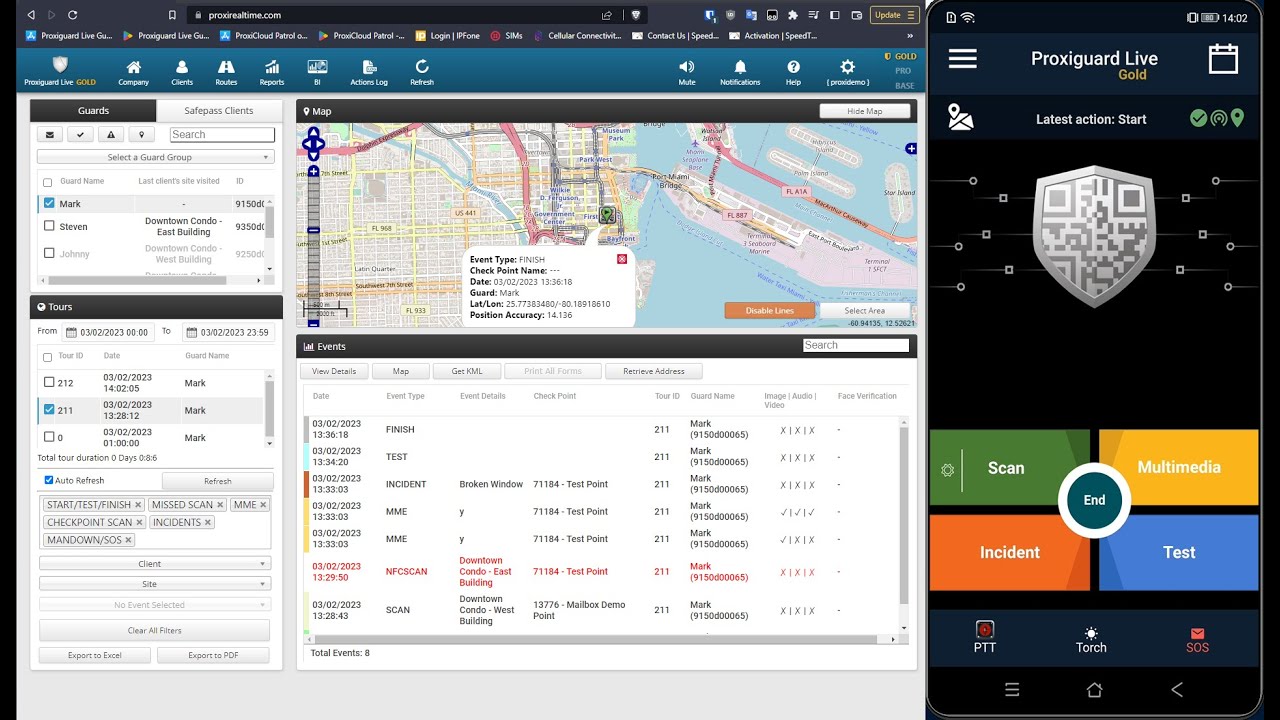Image resolution: width=1280 pixels, height=720 pixels.
Task: Click the location pin icon in Guards panel
Action: (141, 135)
